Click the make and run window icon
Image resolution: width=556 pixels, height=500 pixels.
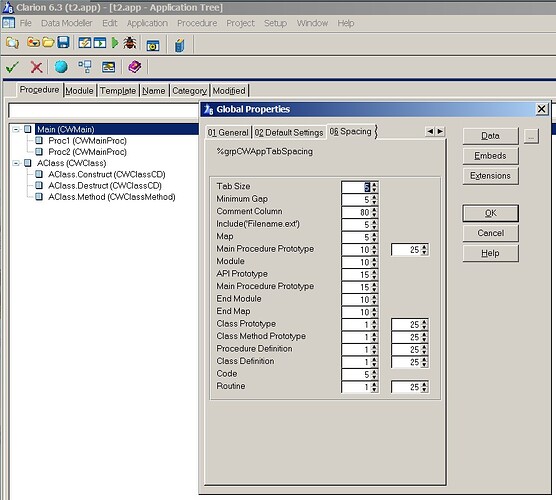[100, 43]
